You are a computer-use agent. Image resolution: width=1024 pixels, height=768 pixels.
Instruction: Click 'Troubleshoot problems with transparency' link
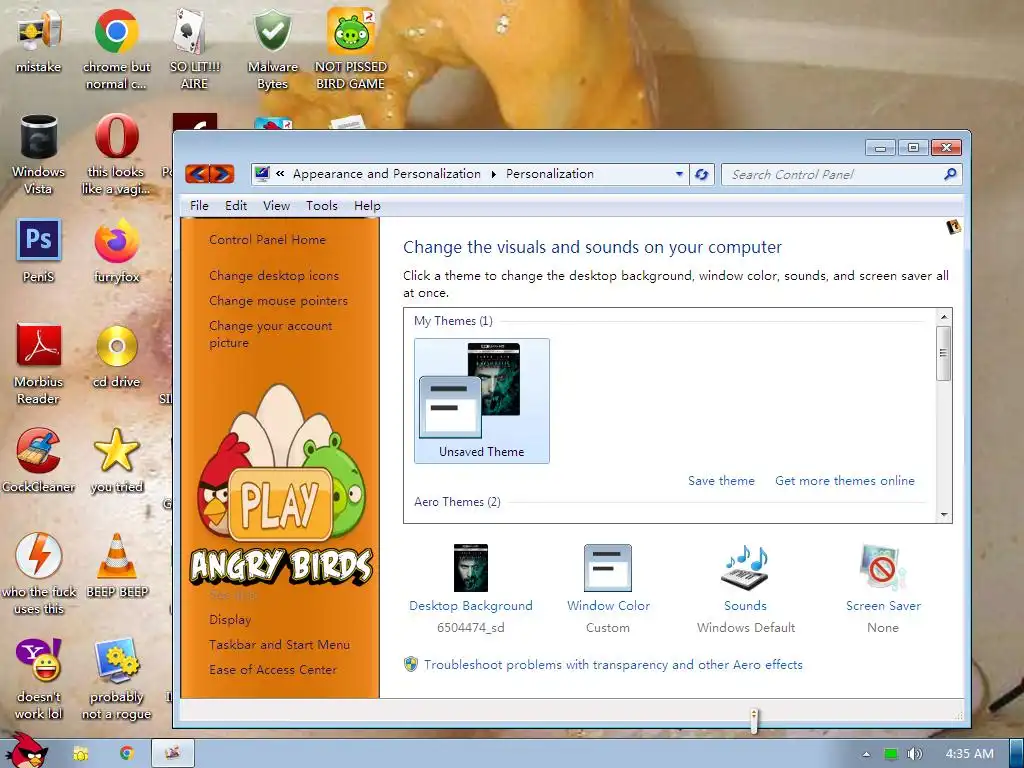(x=613, y=665)
